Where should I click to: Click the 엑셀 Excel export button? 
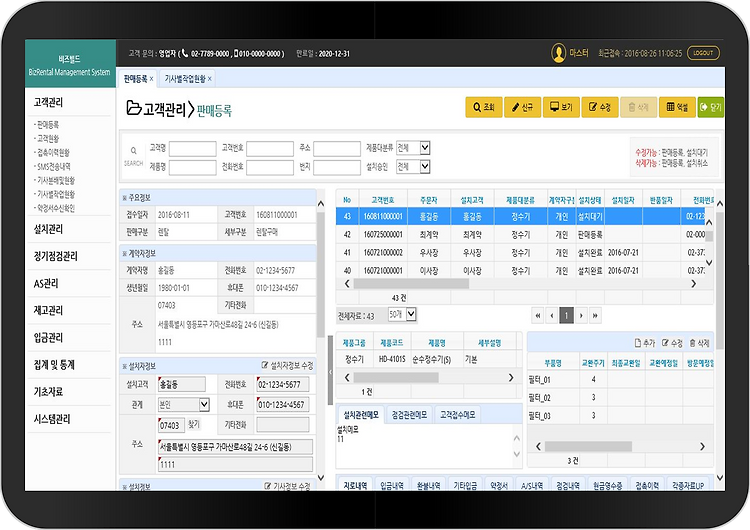(x=677, y=107)
